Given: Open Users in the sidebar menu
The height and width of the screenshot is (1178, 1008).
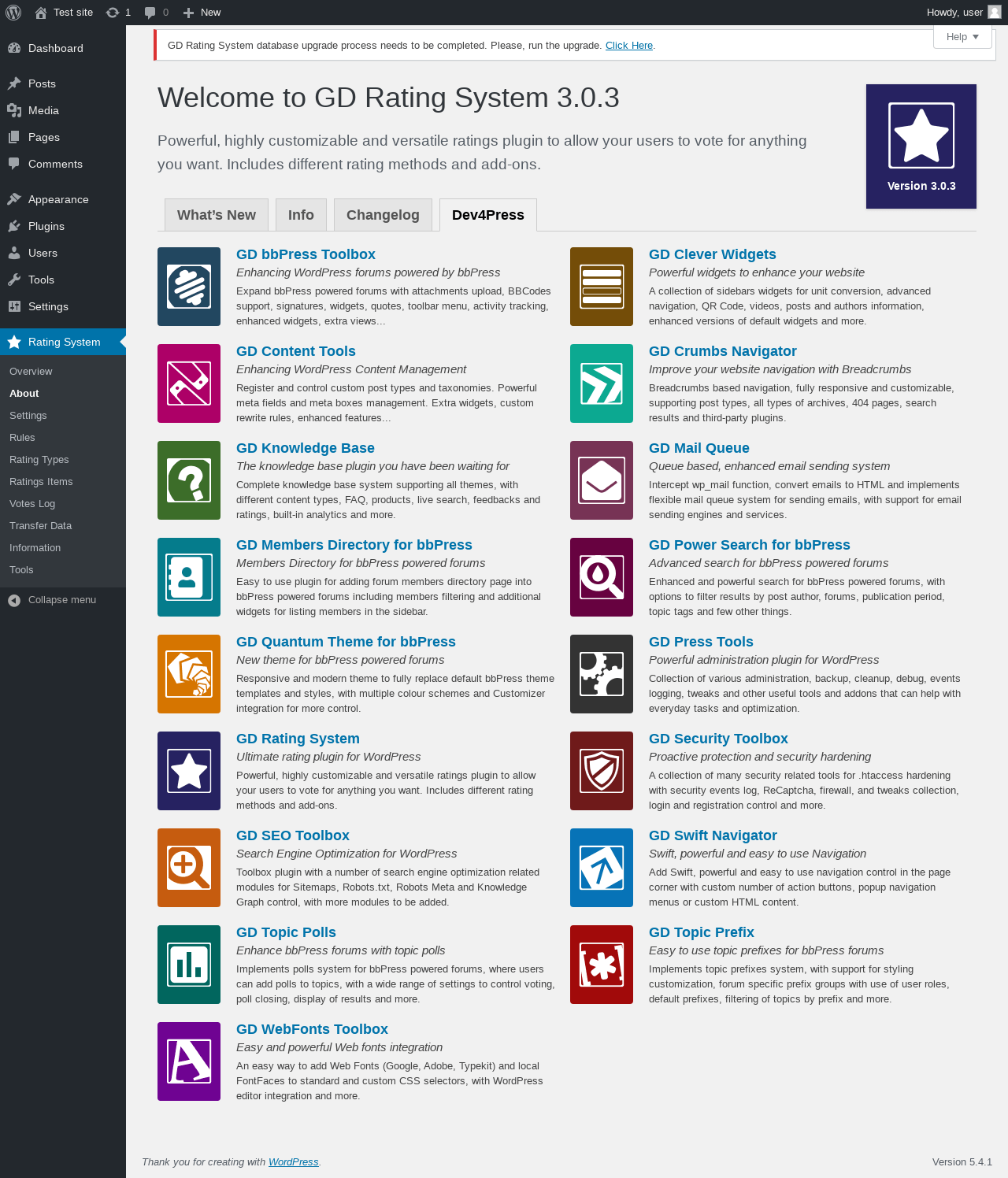Looking at the screenshot, I should [x=63, y=253].
